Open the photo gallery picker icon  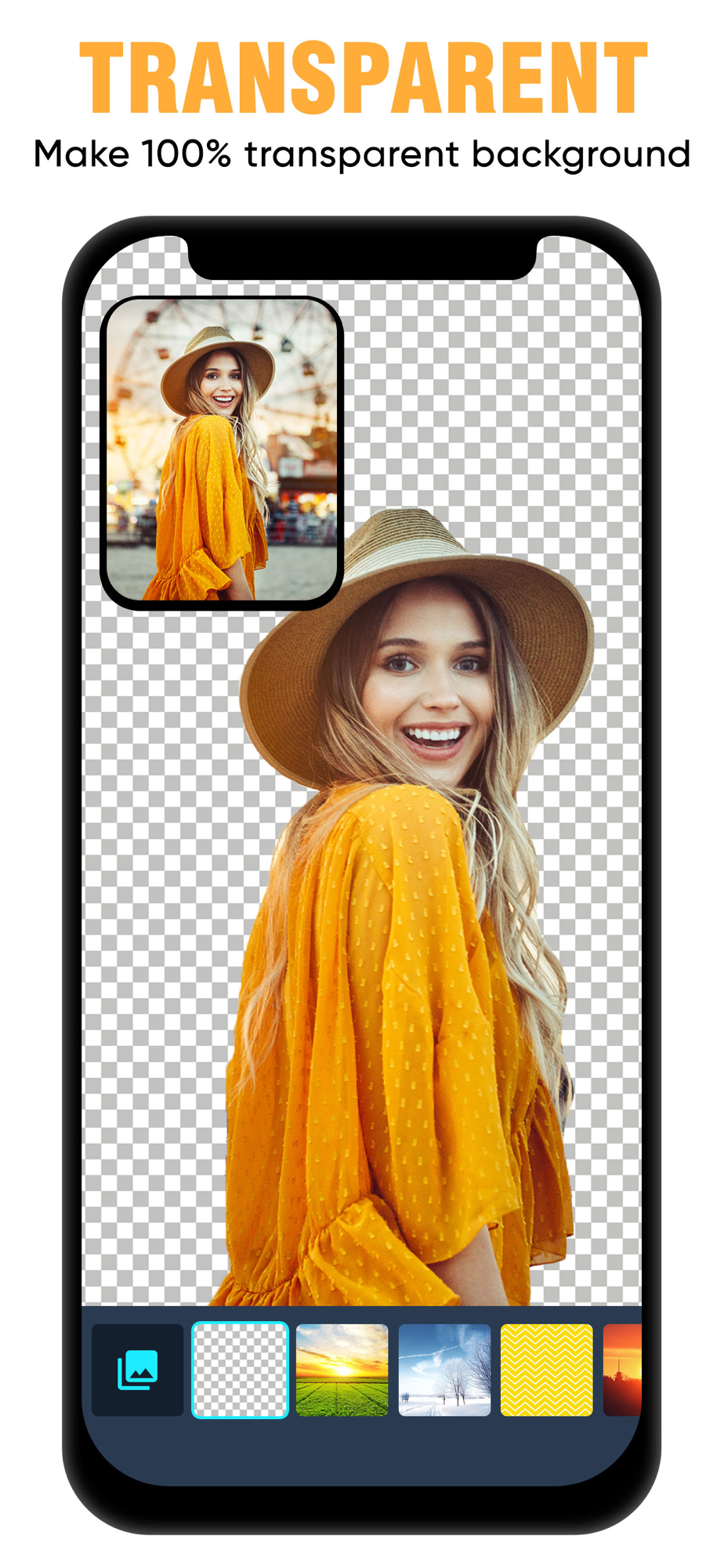click(138, 1370)
